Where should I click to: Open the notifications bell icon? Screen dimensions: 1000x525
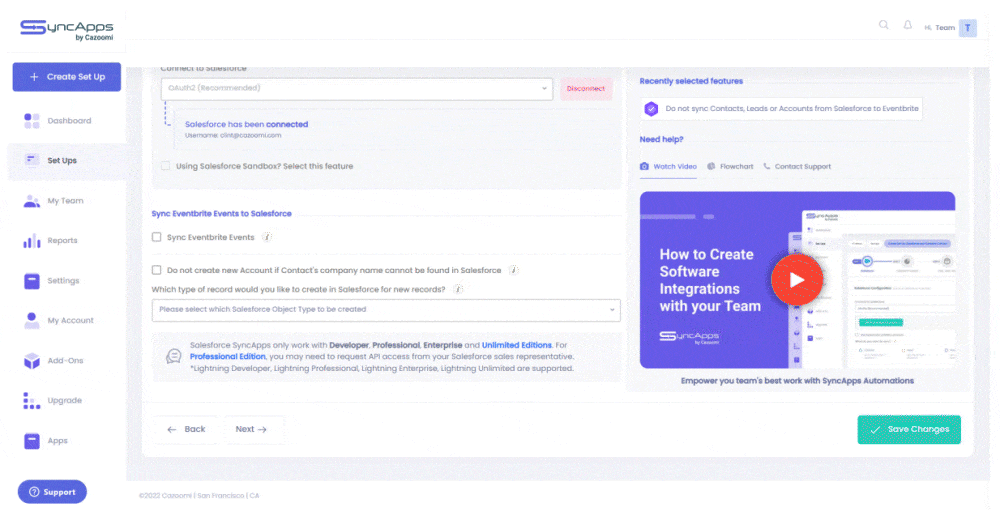tap(908, 25)
